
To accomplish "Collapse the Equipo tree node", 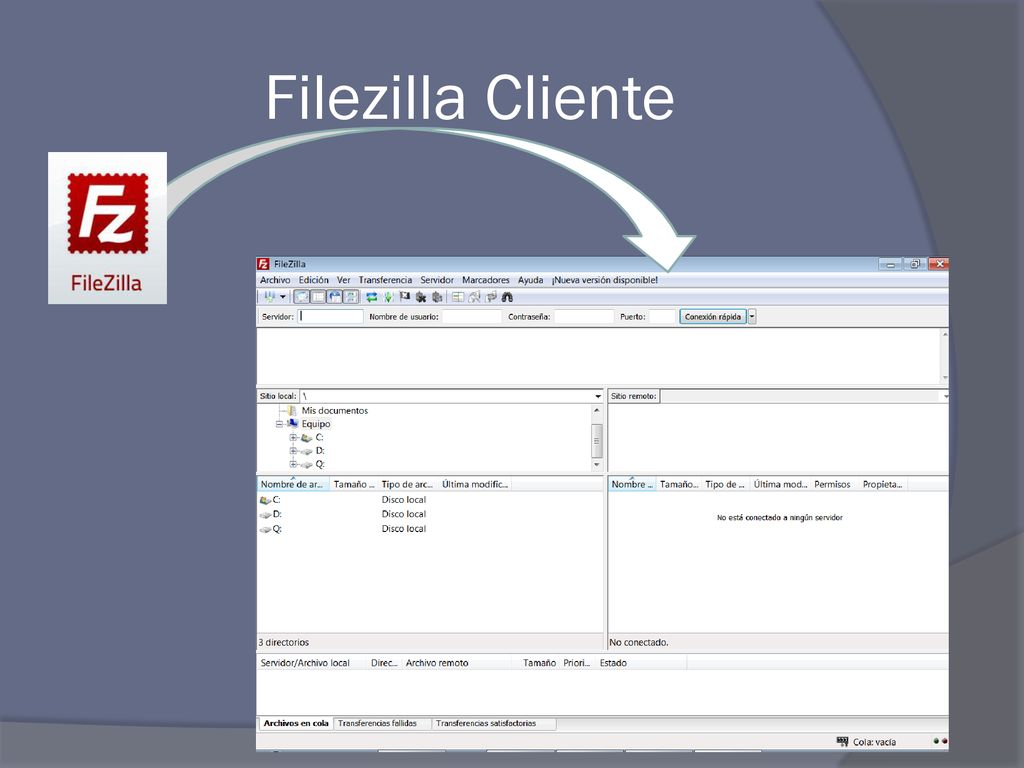I will (280, 424).
